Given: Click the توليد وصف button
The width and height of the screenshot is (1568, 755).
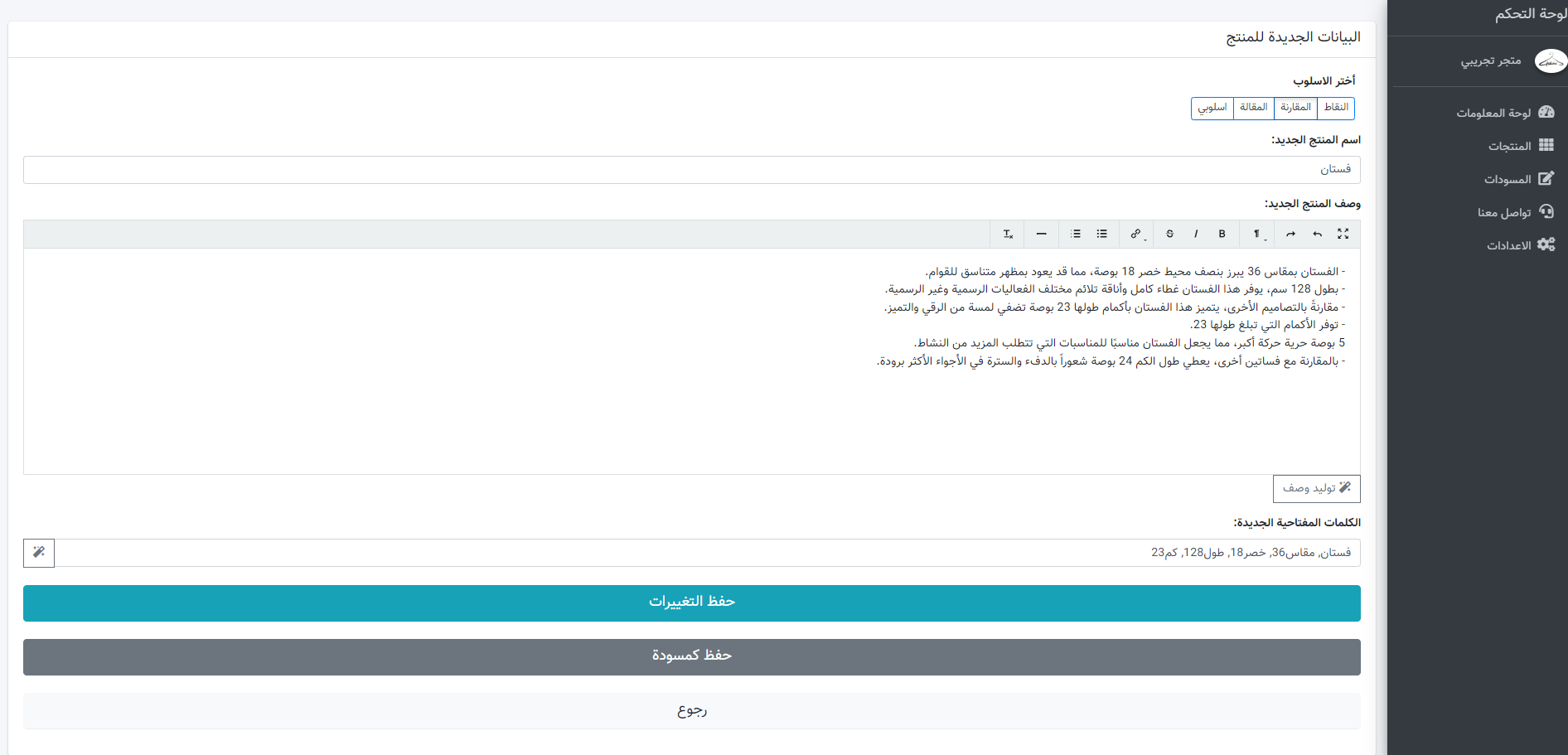Looking at the screenshot, I should coord(1316,489).
